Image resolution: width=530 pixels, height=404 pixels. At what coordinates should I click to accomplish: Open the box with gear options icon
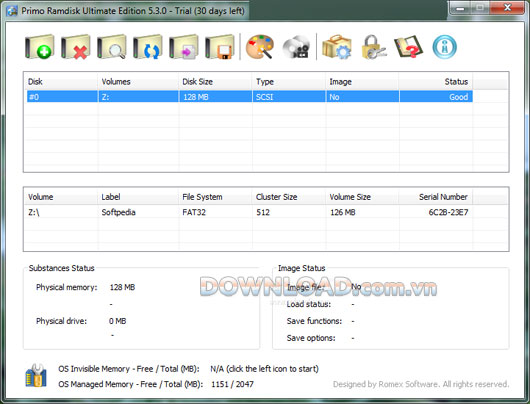coord(337,47)
